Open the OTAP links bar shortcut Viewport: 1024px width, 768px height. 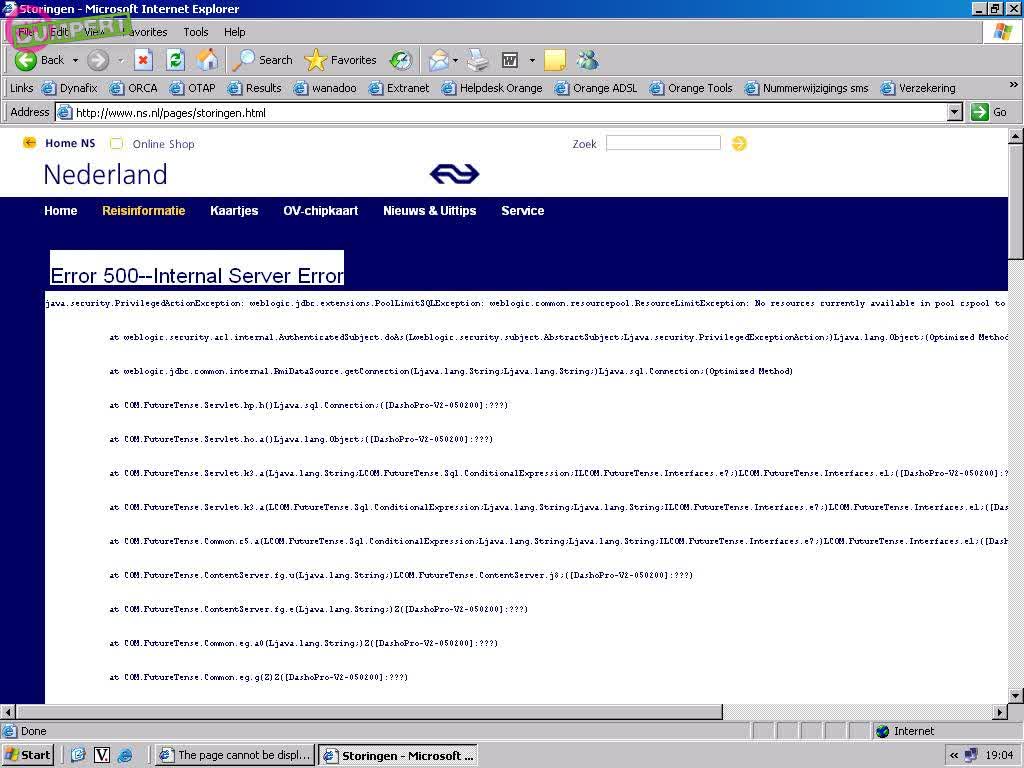pyautogui.click(x=193, y=88)
